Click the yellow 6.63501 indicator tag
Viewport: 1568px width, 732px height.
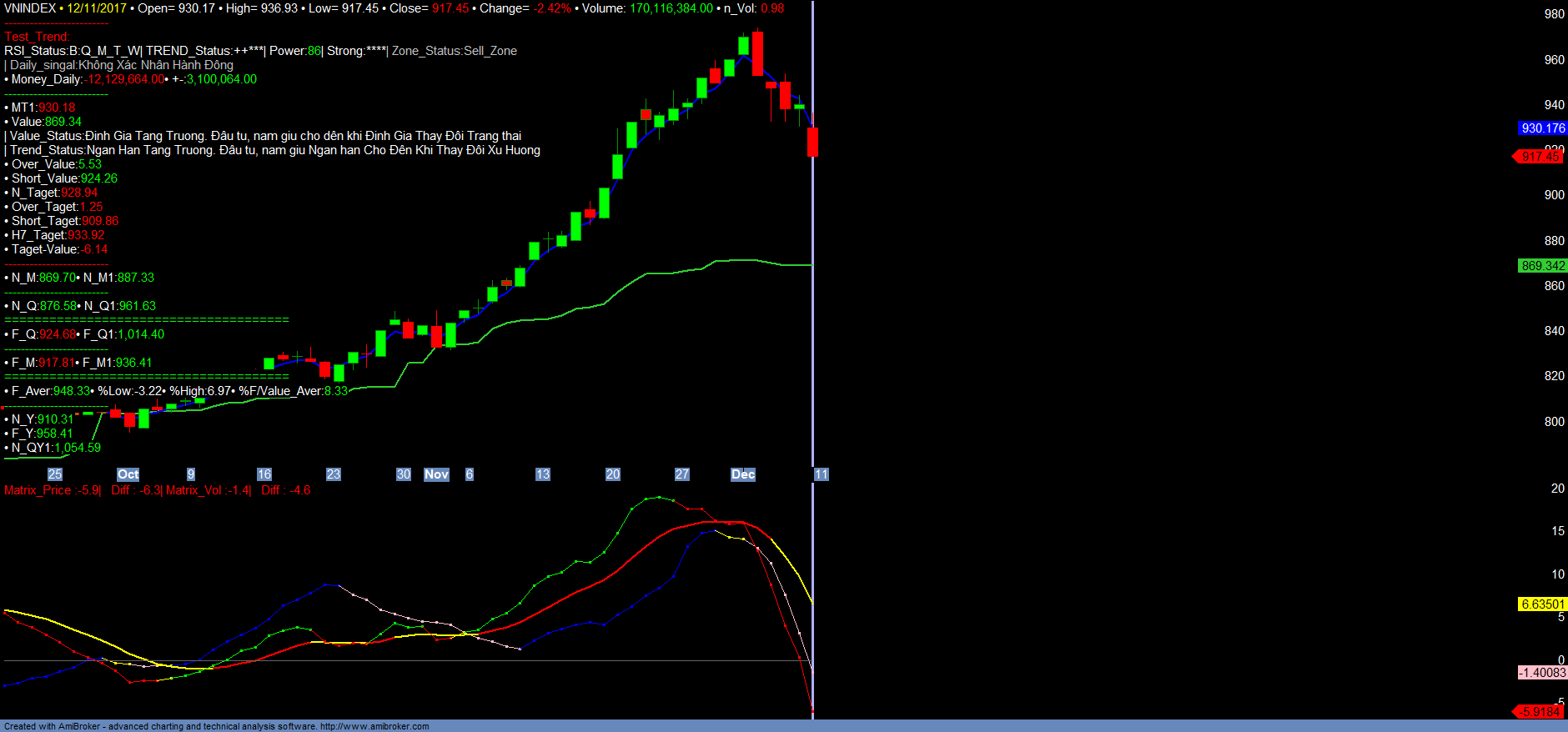click(1542, 604)
